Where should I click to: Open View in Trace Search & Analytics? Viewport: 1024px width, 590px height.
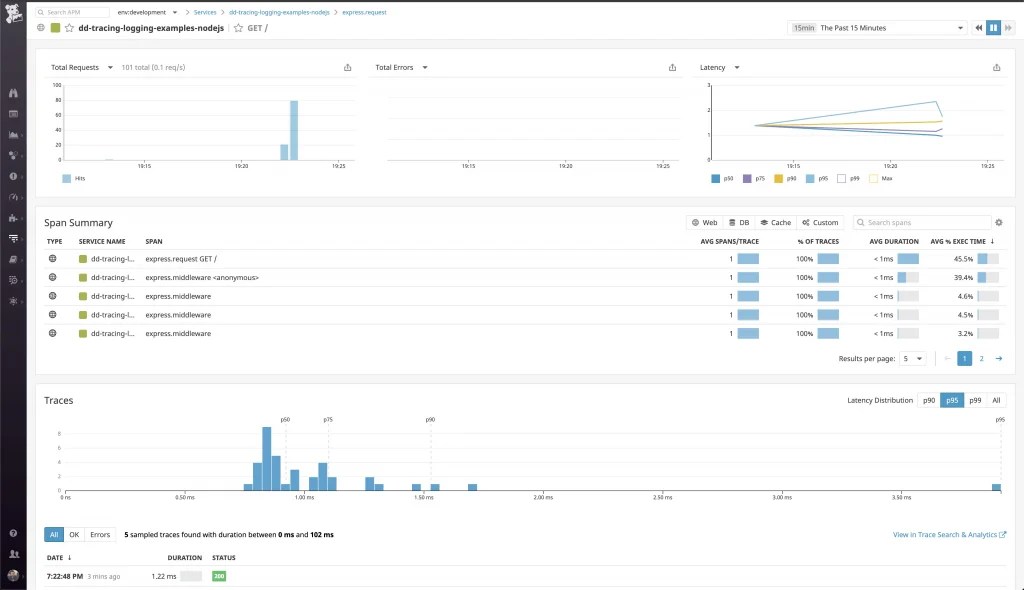tap(944, 534)
